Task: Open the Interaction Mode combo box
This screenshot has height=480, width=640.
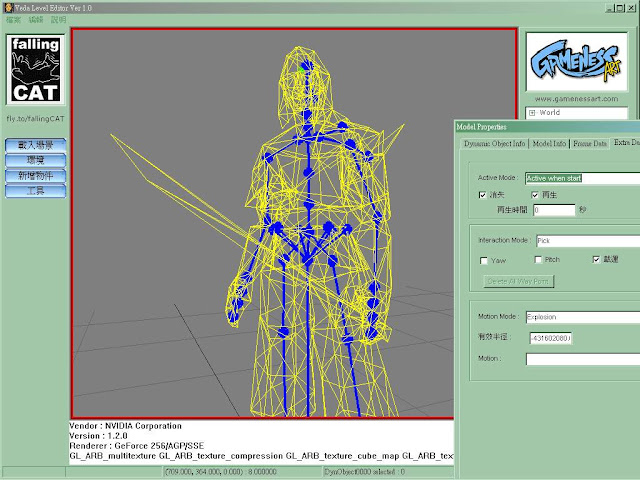Action: point(588,241)
